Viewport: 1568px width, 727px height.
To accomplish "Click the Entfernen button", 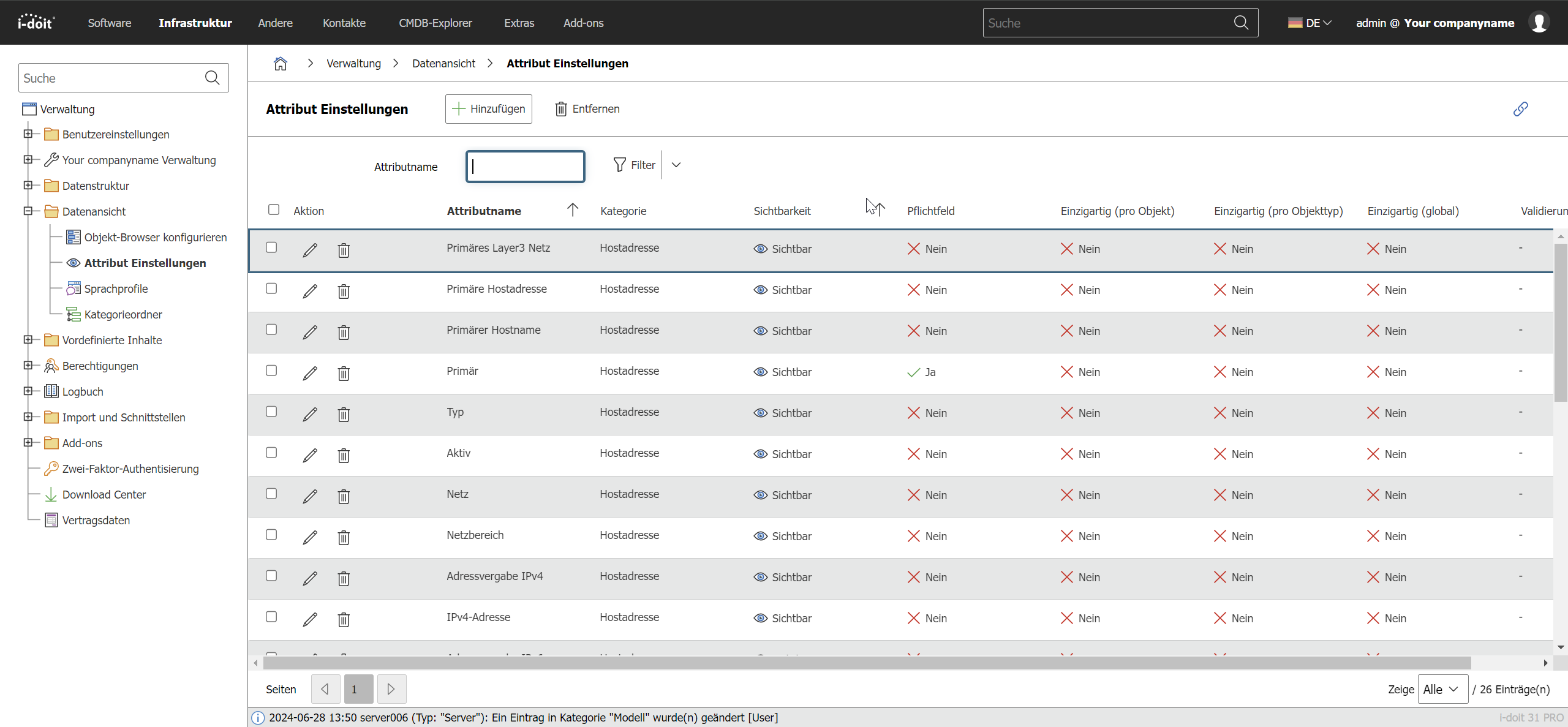I will click(x=587, y=109).
